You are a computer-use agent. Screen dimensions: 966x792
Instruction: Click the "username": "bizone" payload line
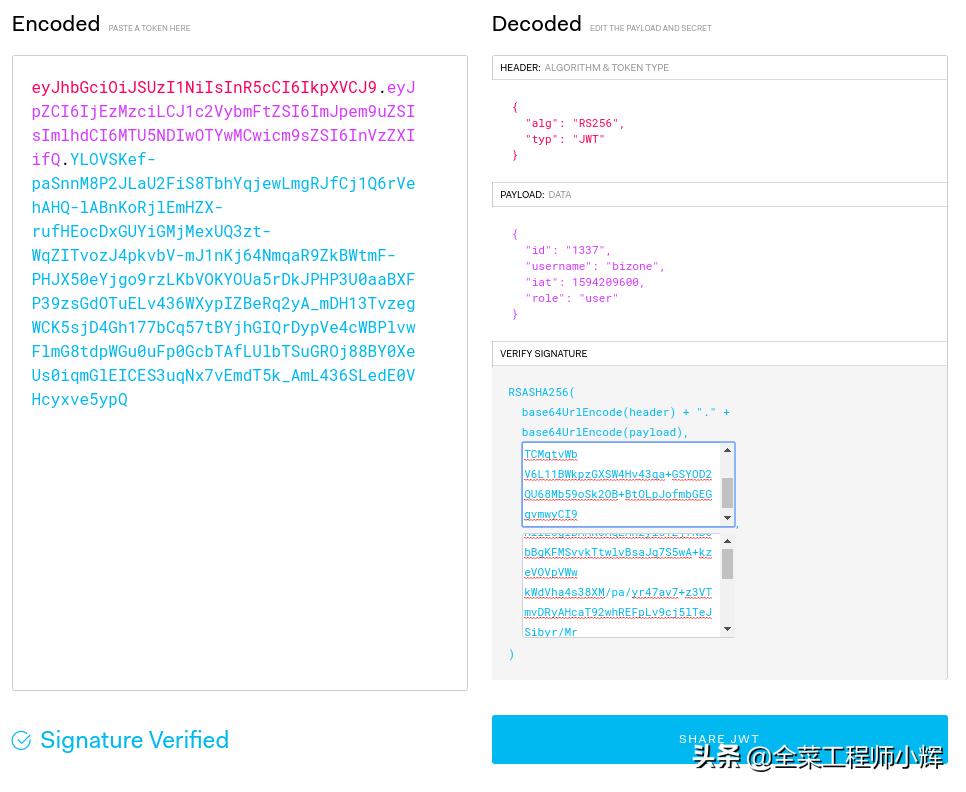594,266
